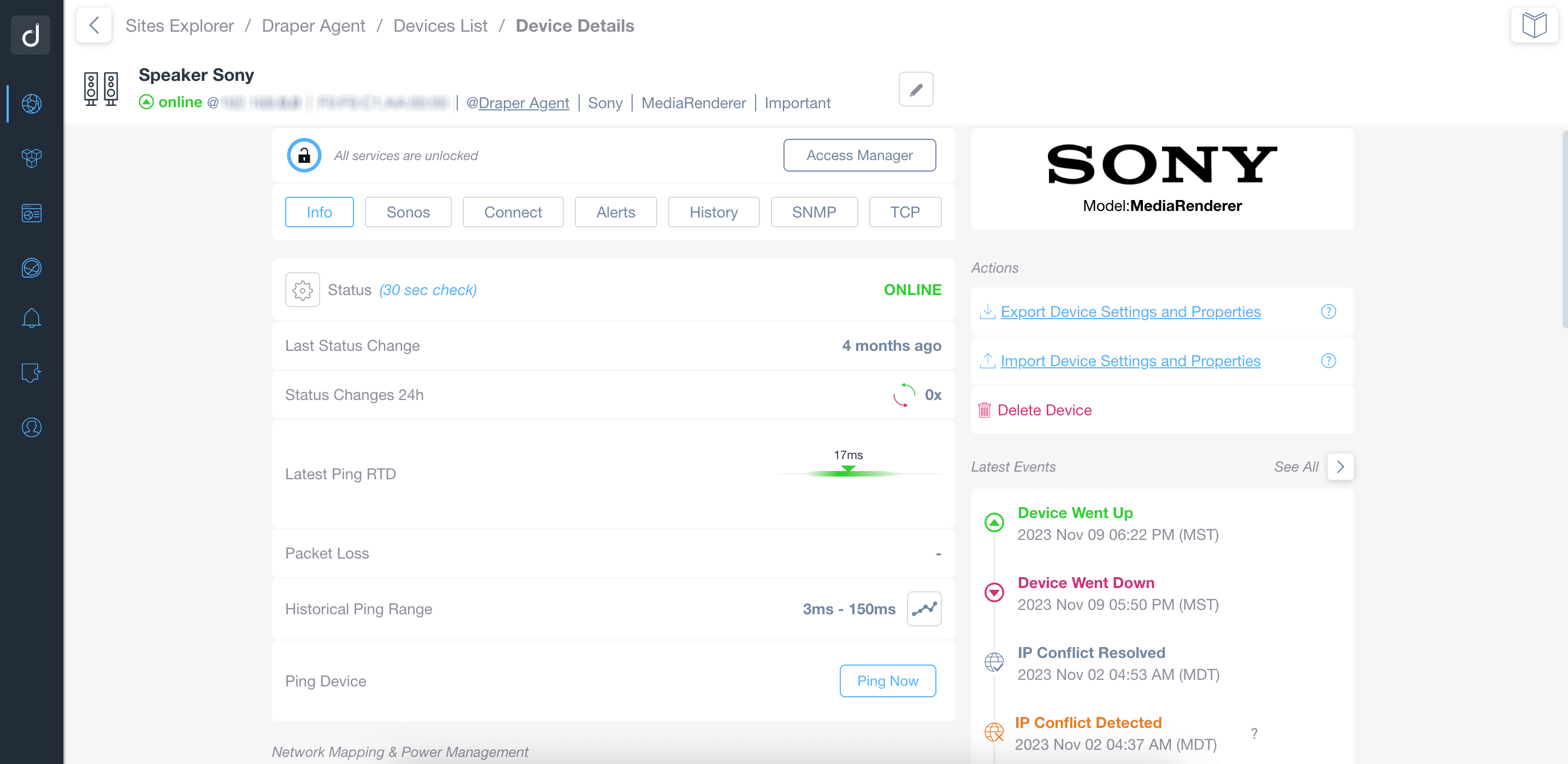The image size is (1568, 764).
Task: Click the ONLINE status value
Action: pyautogui.click(x=912, y=290)
